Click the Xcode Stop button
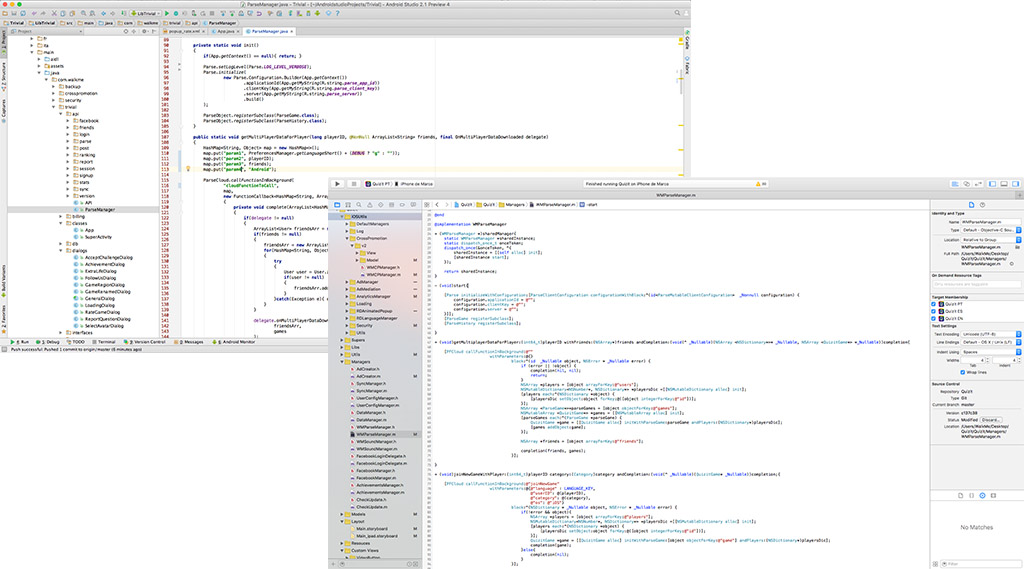Viewport: 1024px width, 569px height. pos(353,184)
